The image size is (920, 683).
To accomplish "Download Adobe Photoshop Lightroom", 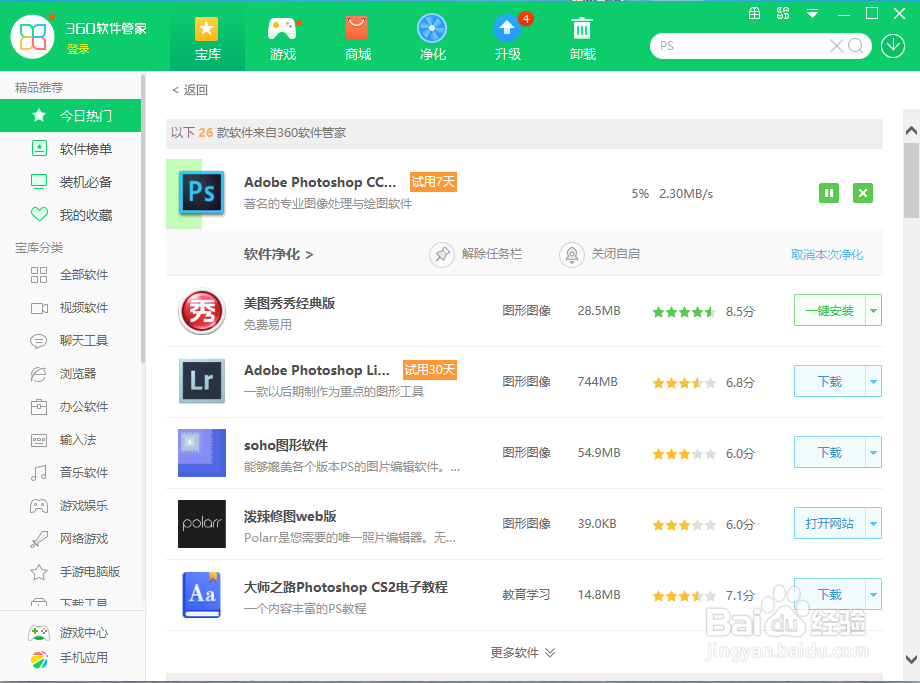I will (x=830, y=381).
